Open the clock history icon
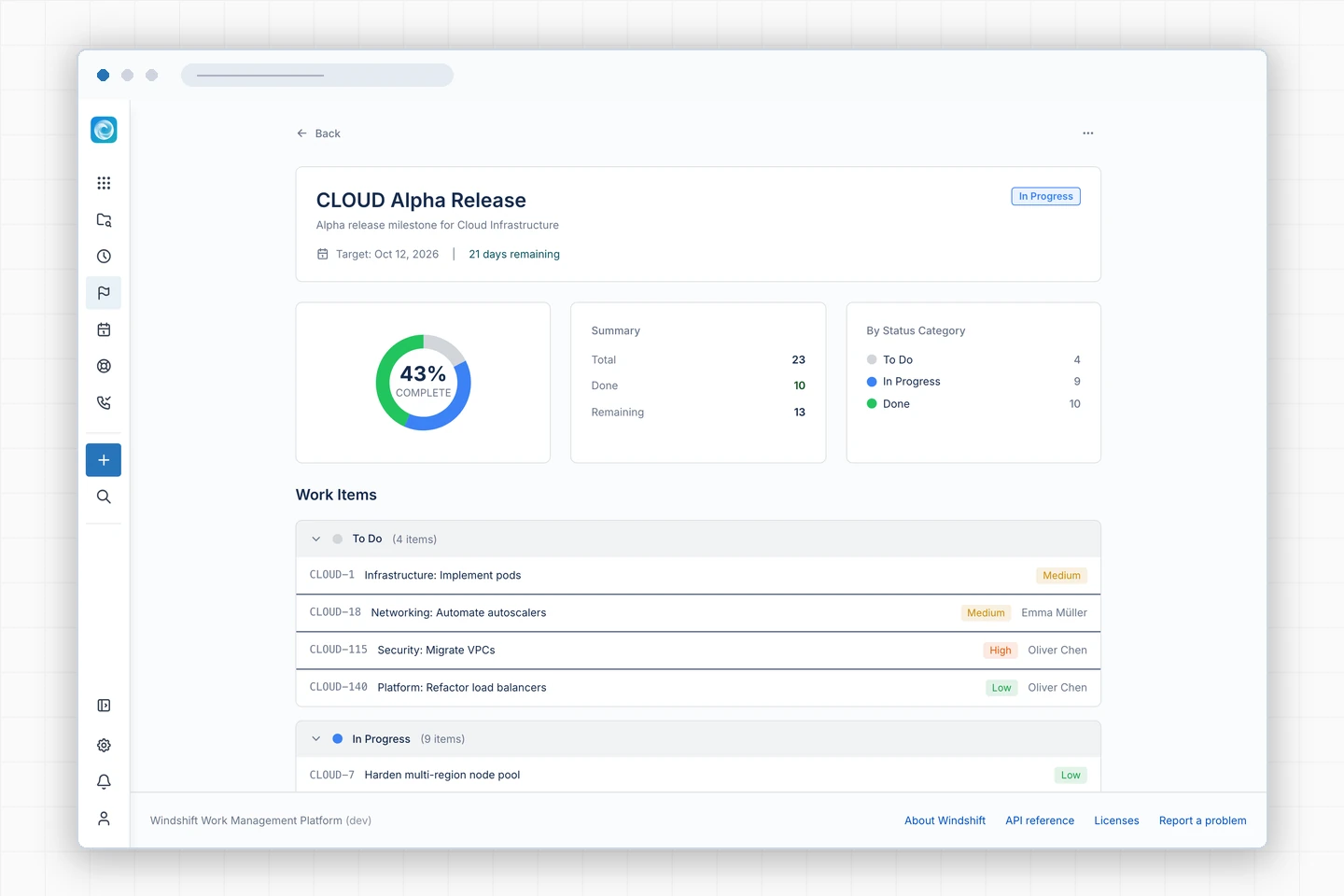This screenshot has width=1344, height=896. (x=104, y=257)
